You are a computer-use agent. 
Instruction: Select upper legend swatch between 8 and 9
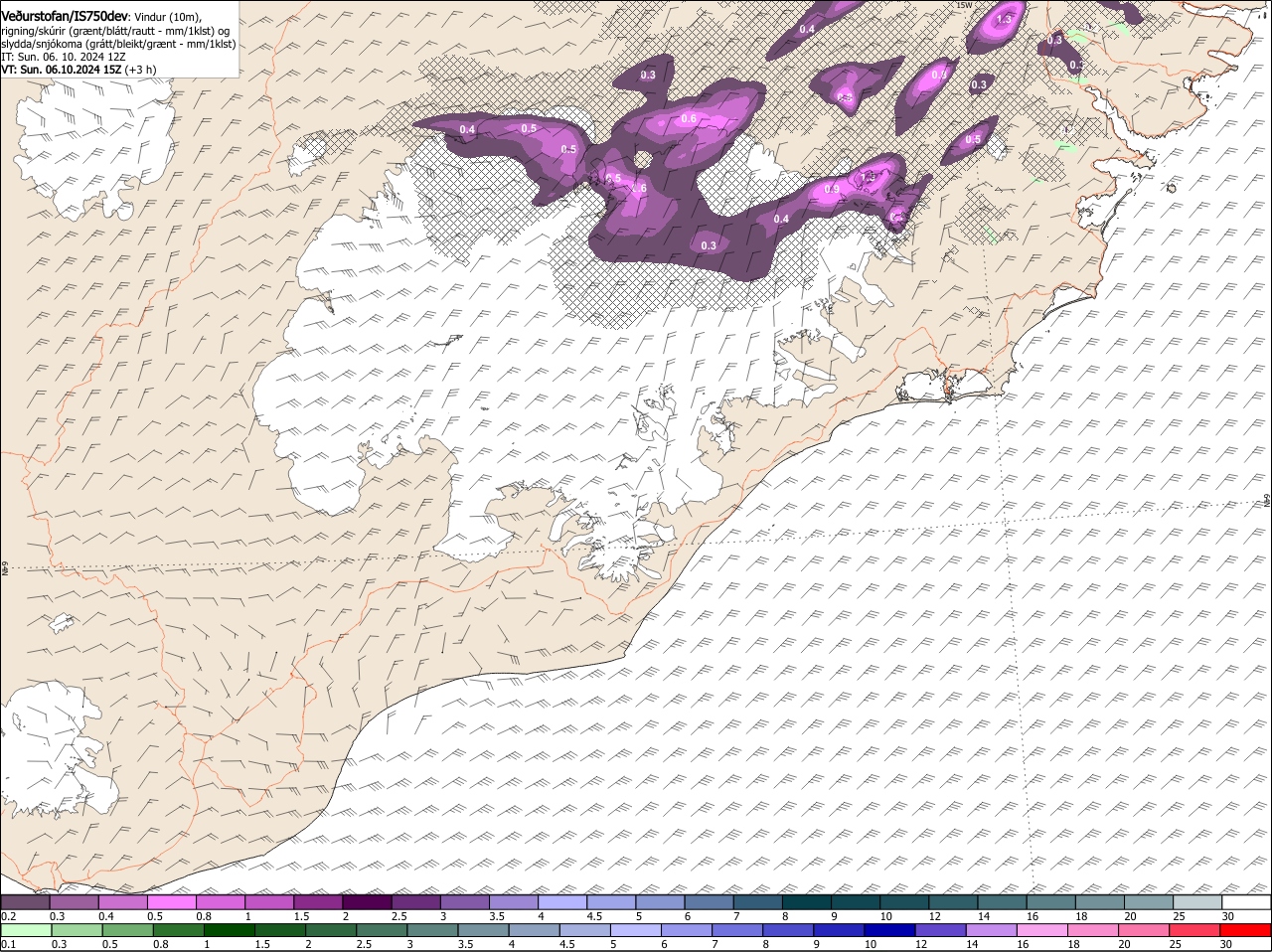click(x=806, y=902)
